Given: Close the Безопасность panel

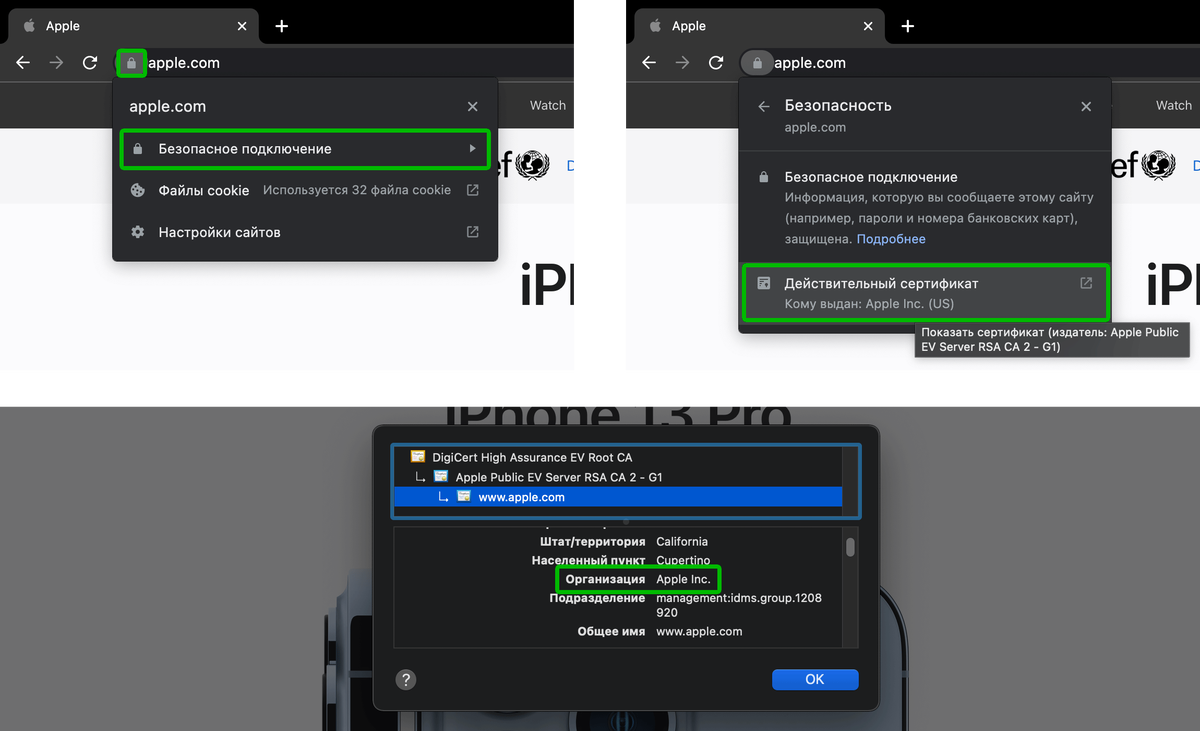Looking at the screenshot, I should 1087,106.
